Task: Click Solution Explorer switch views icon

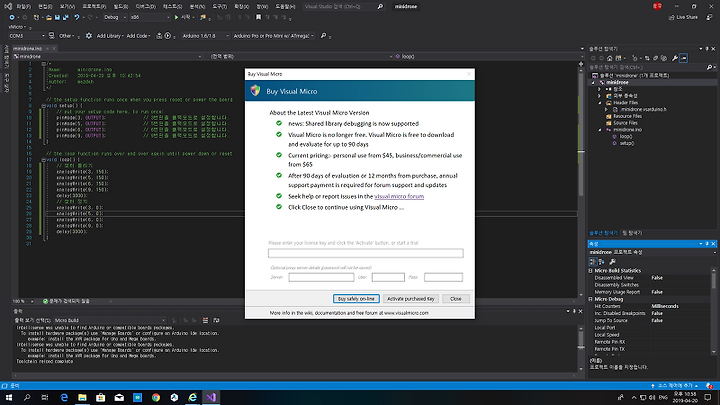Action: point(619,58)
